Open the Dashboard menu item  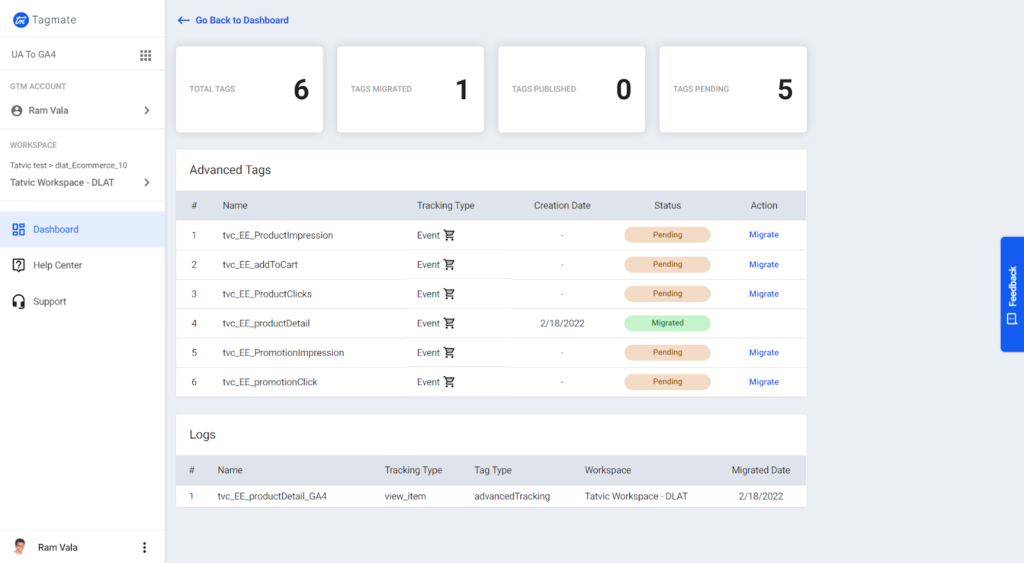click(x=82, y=229)
